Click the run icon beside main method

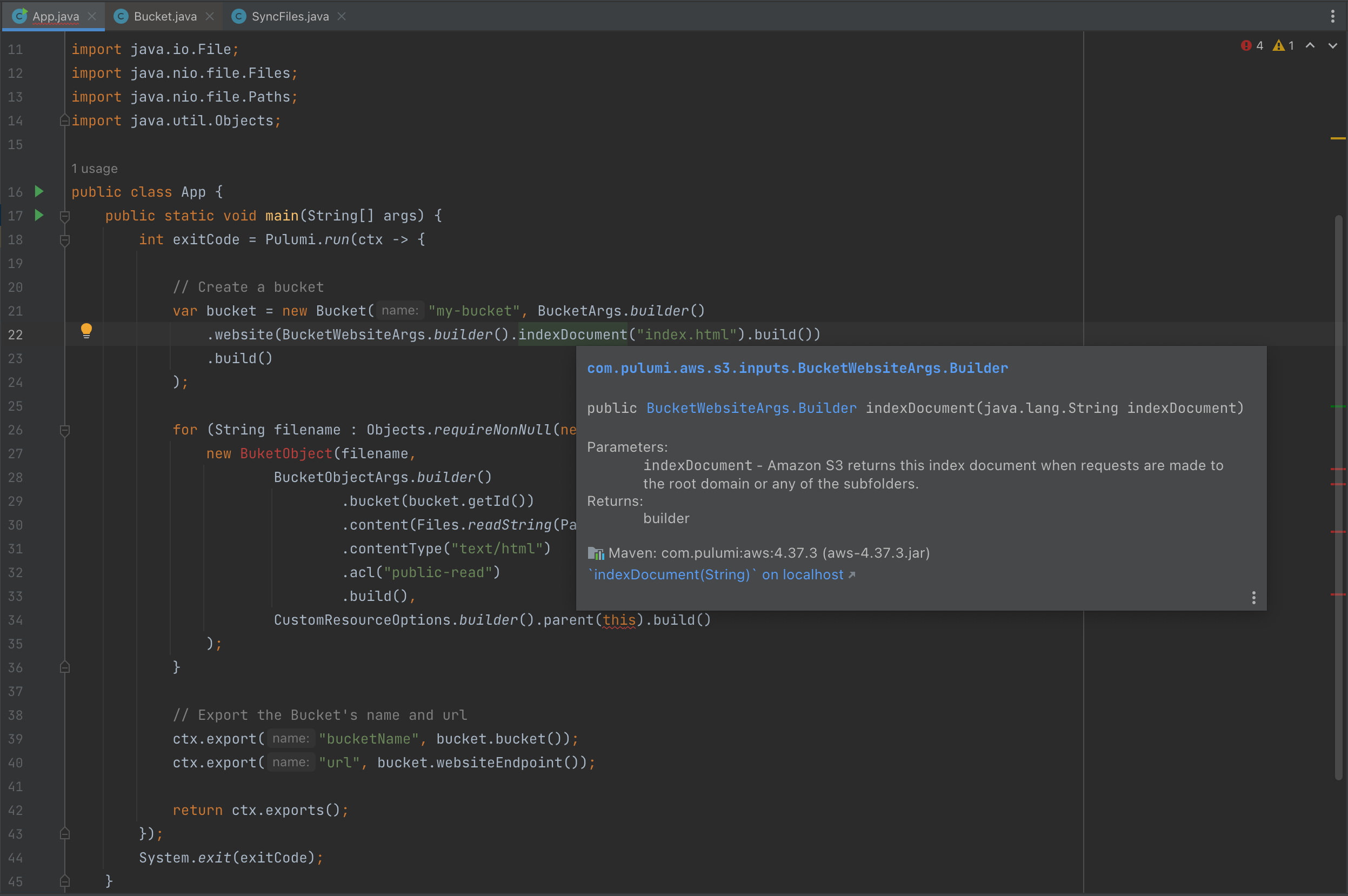click(x=39, y=216)
